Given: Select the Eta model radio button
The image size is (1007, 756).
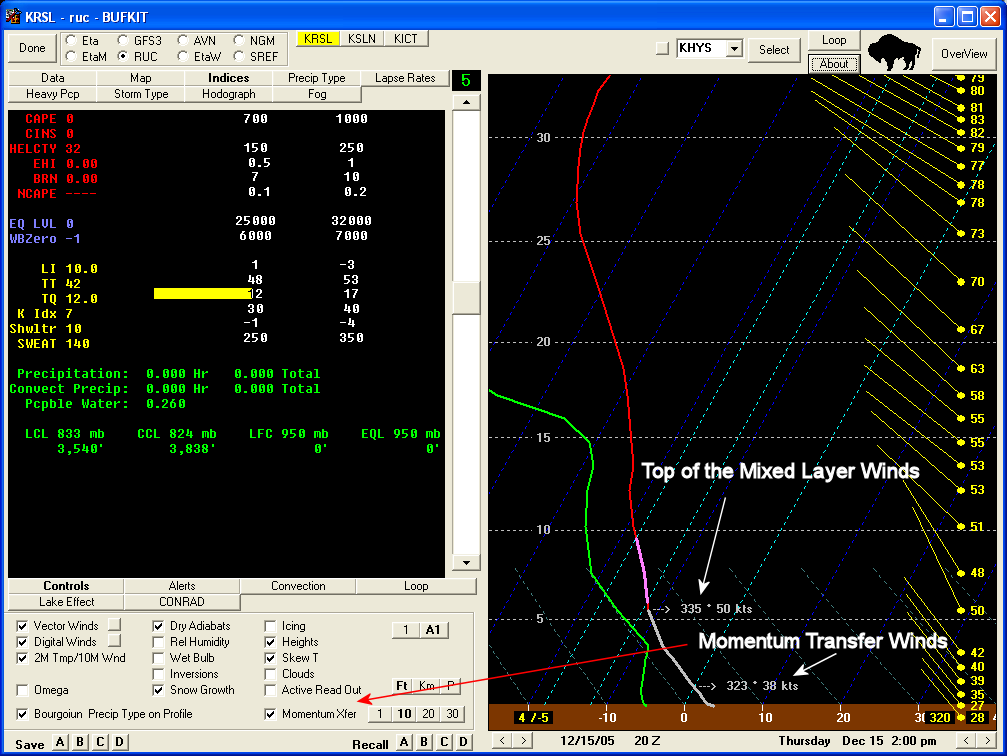Looking at the screenshot, I should coord(71,40).
